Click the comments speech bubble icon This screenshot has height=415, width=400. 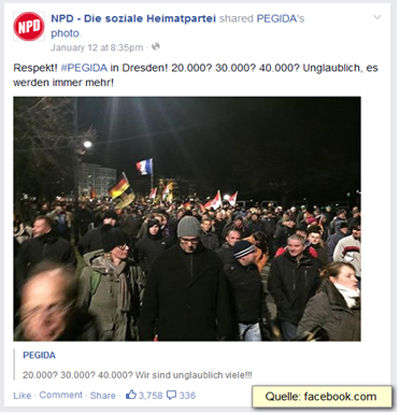[171, 395]
